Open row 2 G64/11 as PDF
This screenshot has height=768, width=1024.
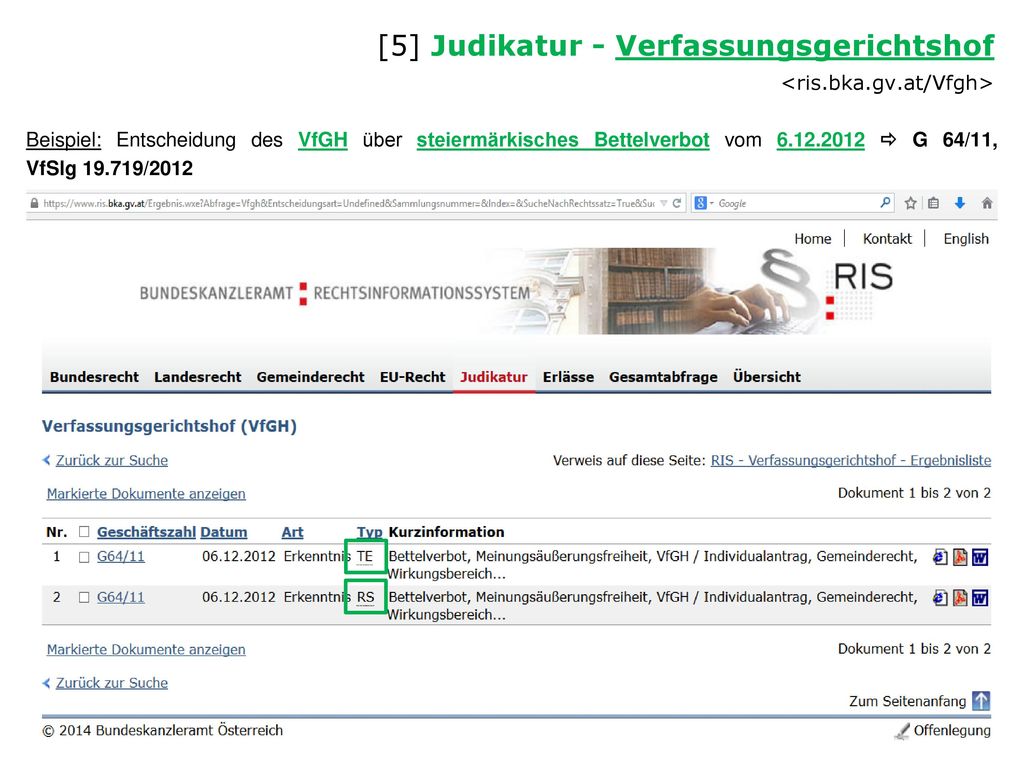click(x=960, y=598)
